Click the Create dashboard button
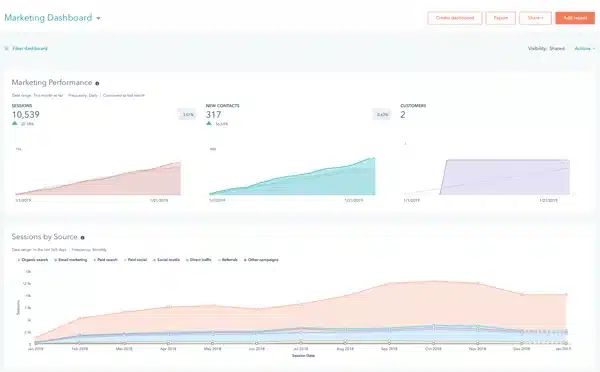Viewport: 600px width, 372px height. pyautogui.click(x=455, y=18)
